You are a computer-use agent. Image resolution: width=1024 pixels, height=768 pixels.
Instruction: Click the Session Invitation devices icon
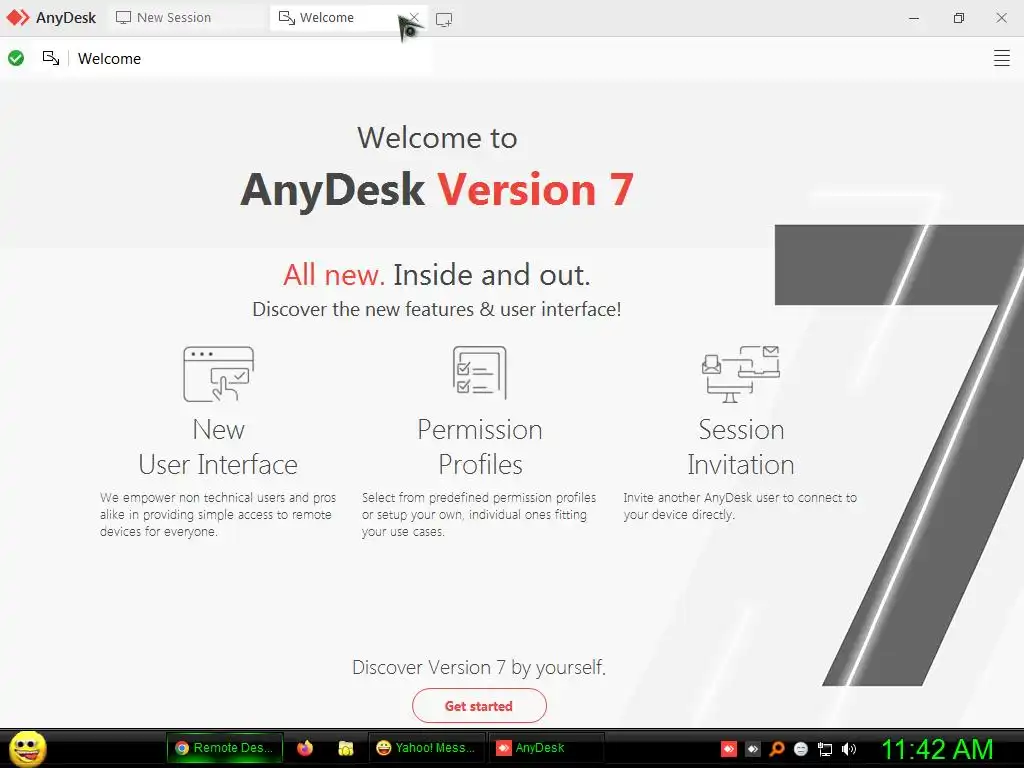tap(741, 374)
